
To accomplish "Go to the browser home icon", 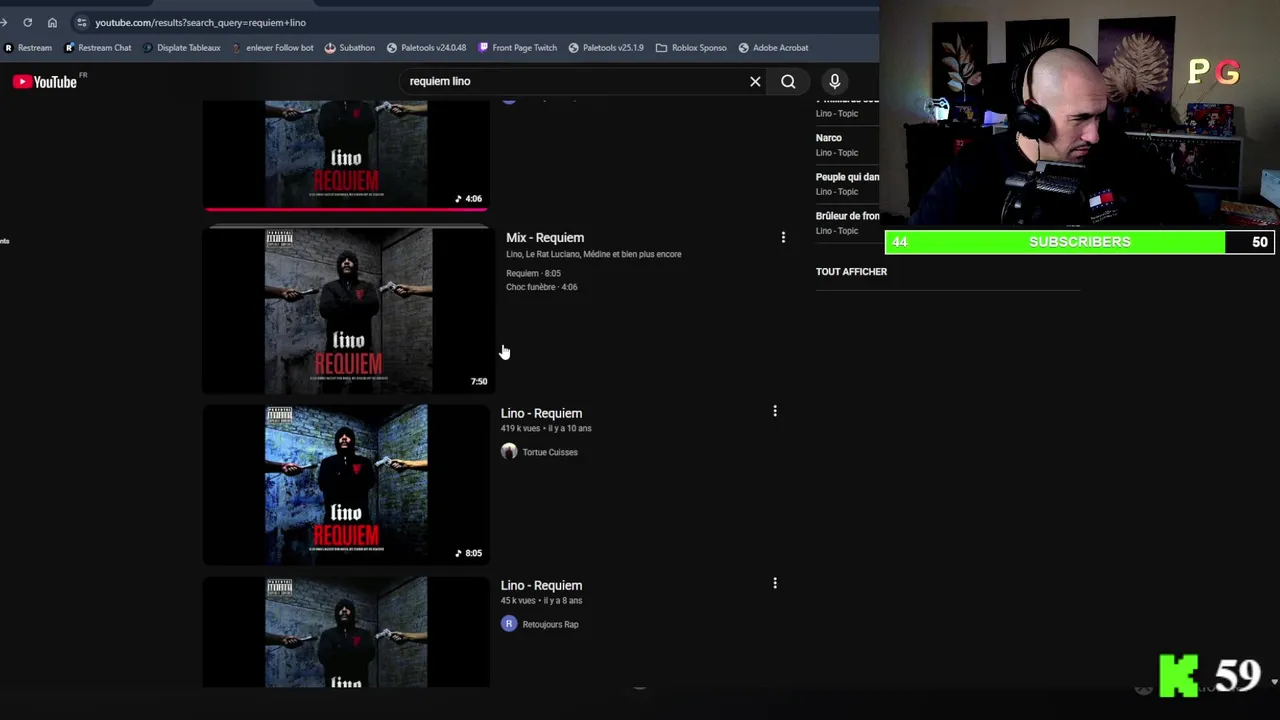I will [52, 22].
